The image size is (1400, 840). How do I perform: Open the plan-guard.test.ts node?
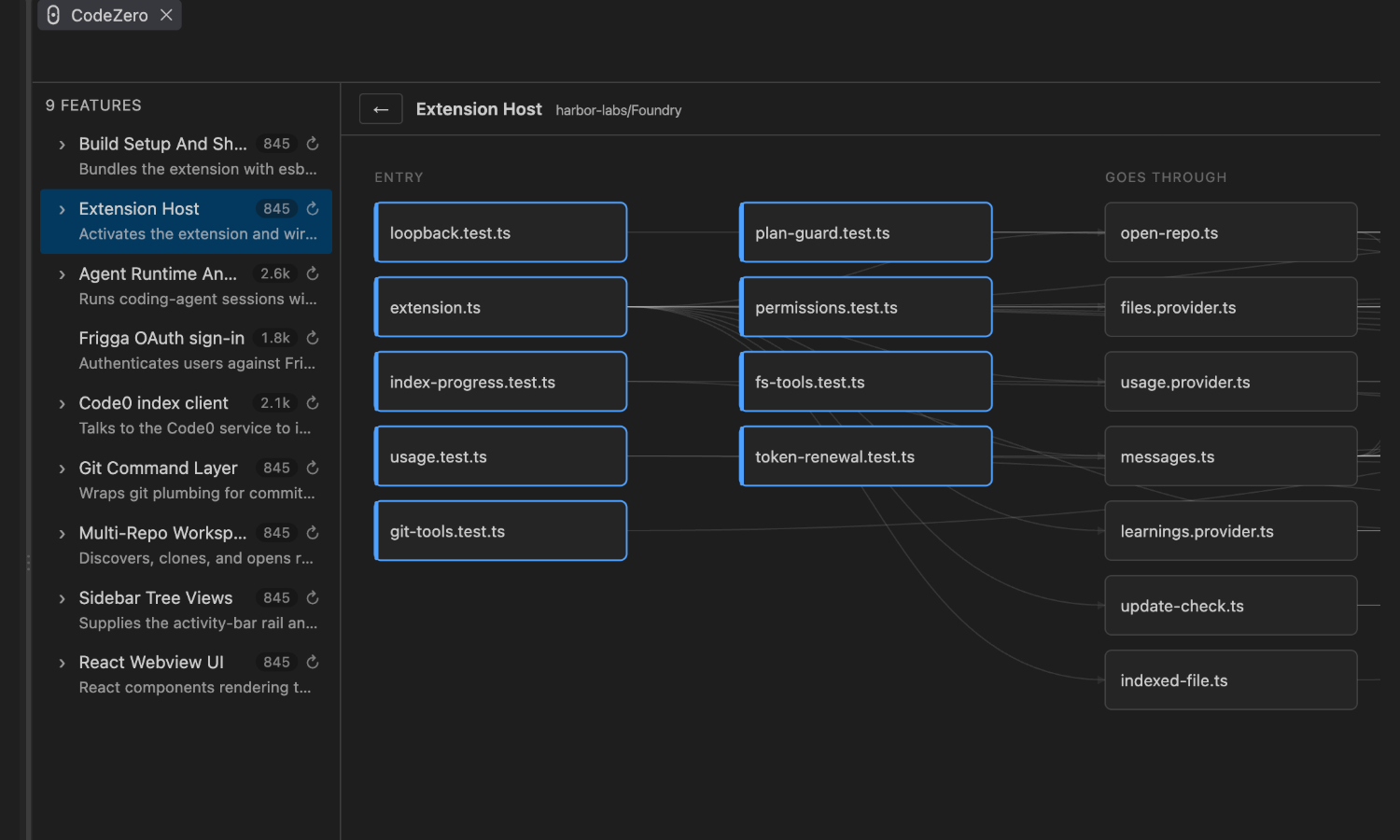pos(865,232)
